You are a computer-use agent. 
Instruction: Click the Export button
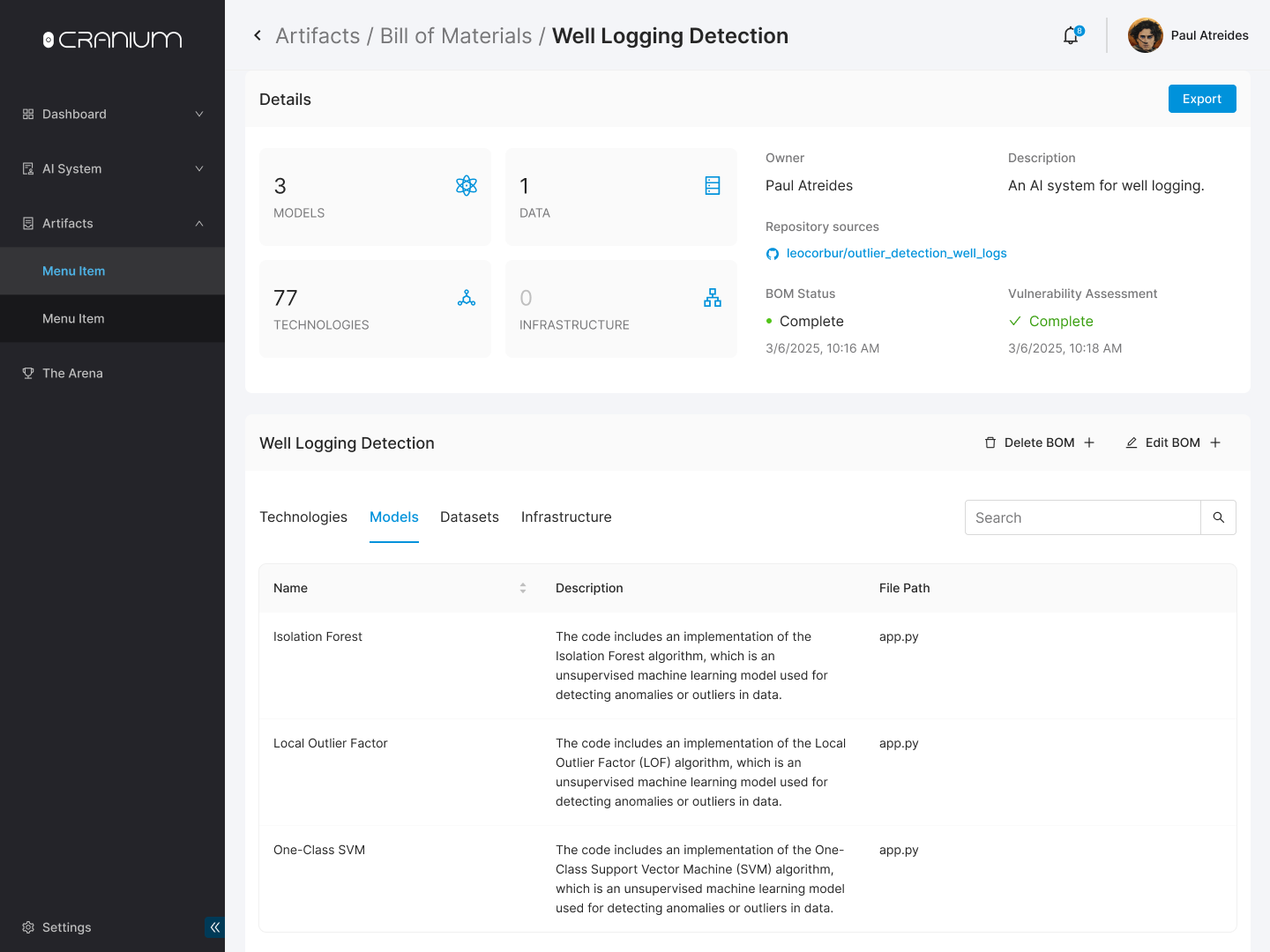point(1202,99)
